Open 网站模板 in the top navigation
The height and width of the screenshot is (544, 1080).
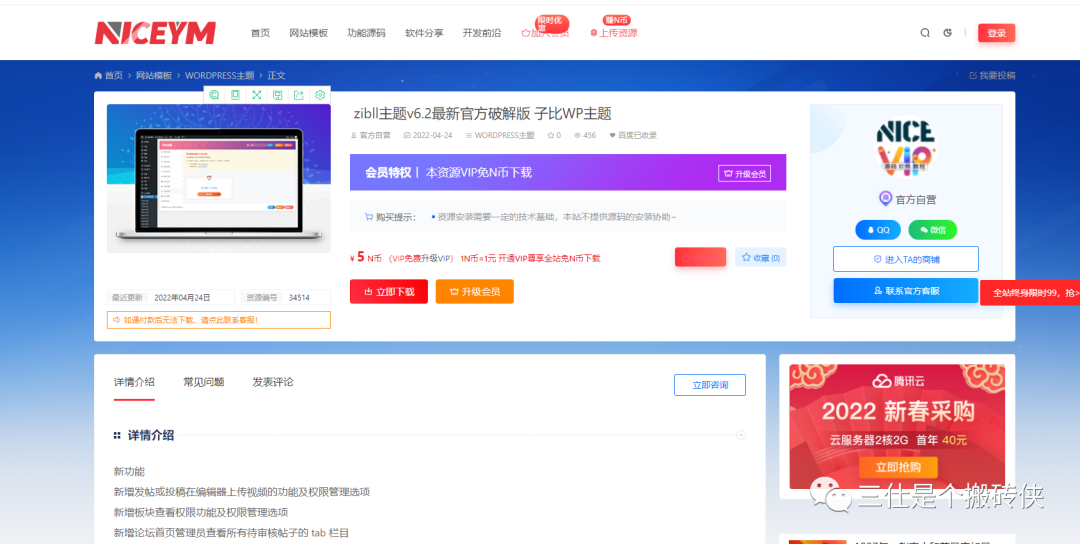pos(309,33)
